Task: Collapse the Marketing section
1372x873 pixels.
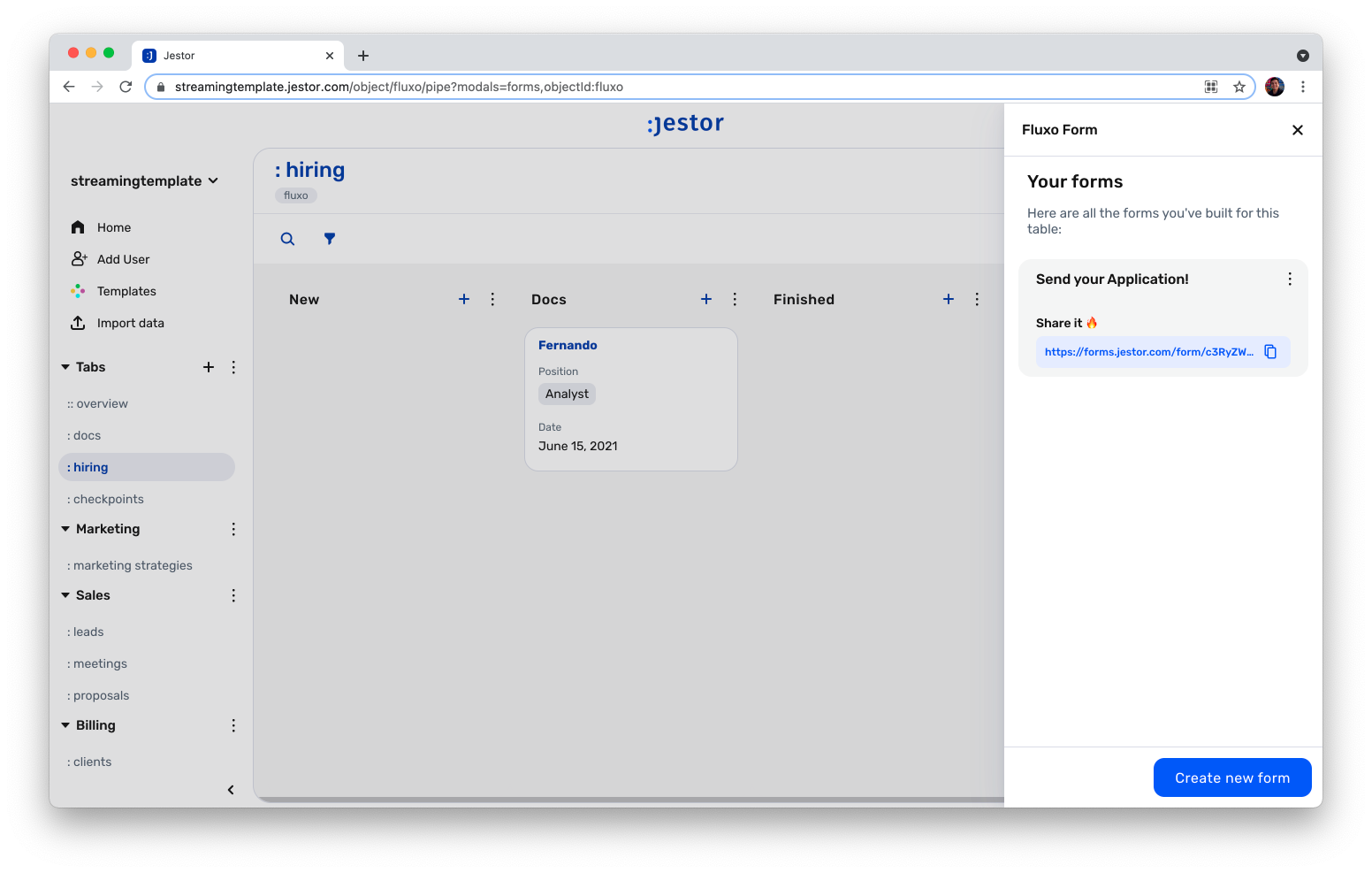Action: pos(65,529)
